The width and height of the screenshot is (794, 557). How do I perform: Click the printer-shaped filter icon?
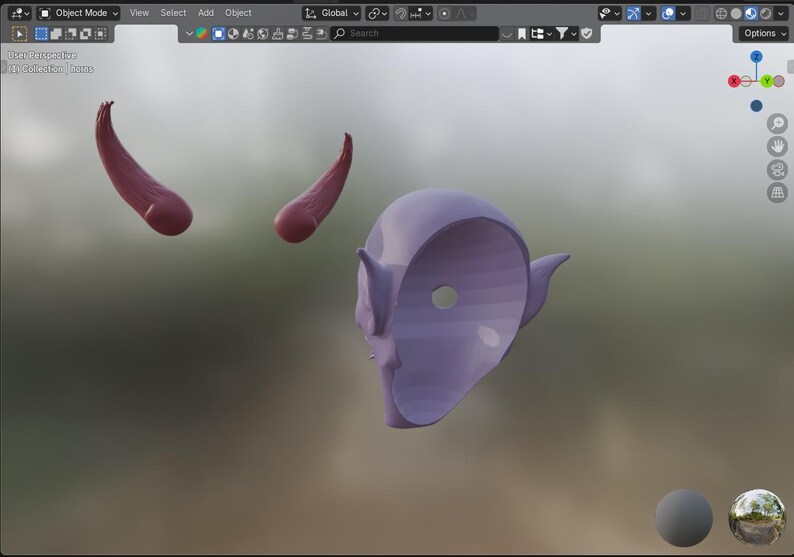tap(292, 33)
